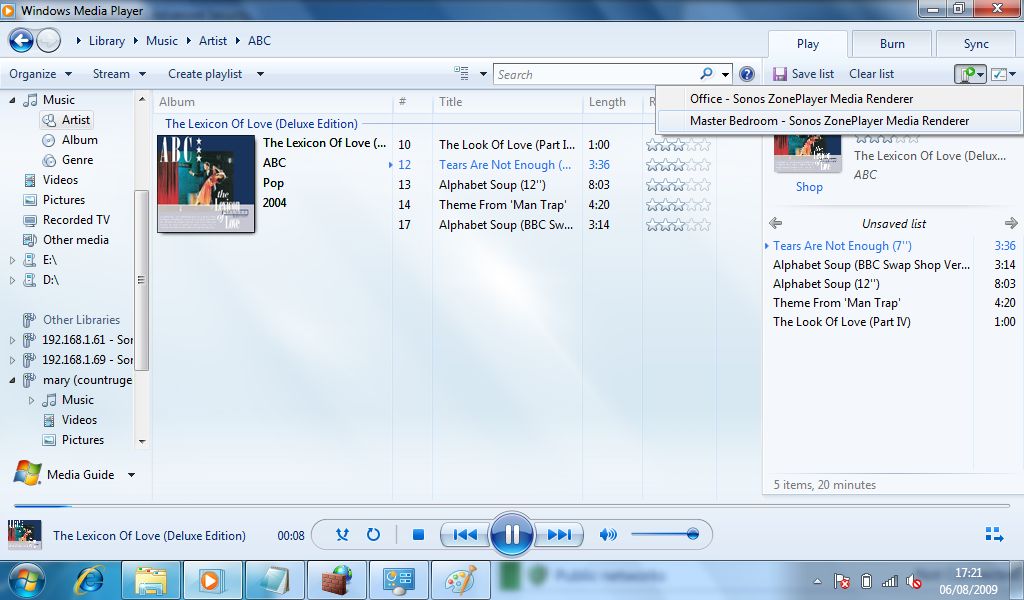The height and width of the screenshot is (600, 1024).
Task: Open Recorded TV library
Action: pyautogui.click(x=76, y=220)
